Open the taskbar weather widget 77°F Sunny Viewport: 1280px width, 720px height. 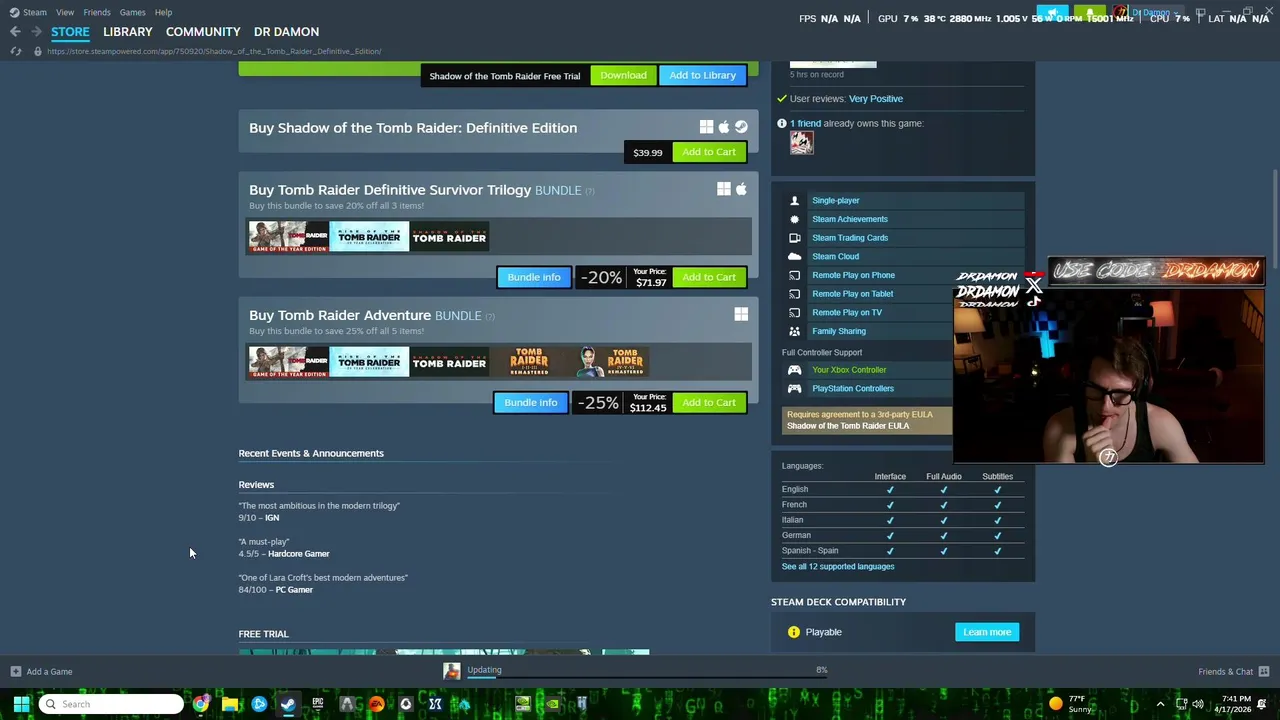coord(1069,704)
